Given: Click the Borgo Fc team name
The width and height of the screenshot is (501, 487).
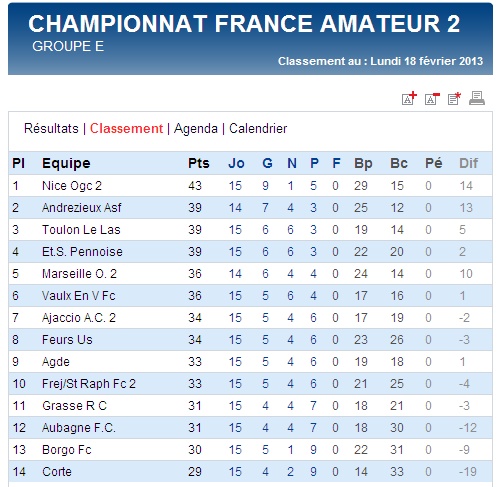Looking at the screenshot, I should coord(67,450).
